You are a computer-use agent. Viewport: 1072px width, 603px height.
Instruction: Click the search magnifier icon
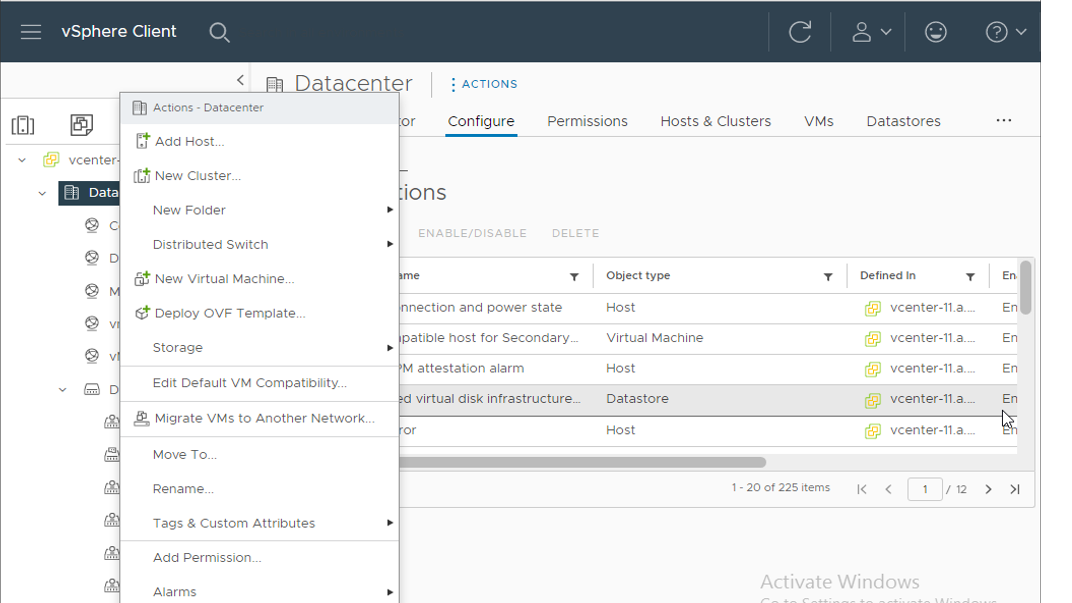219,32
